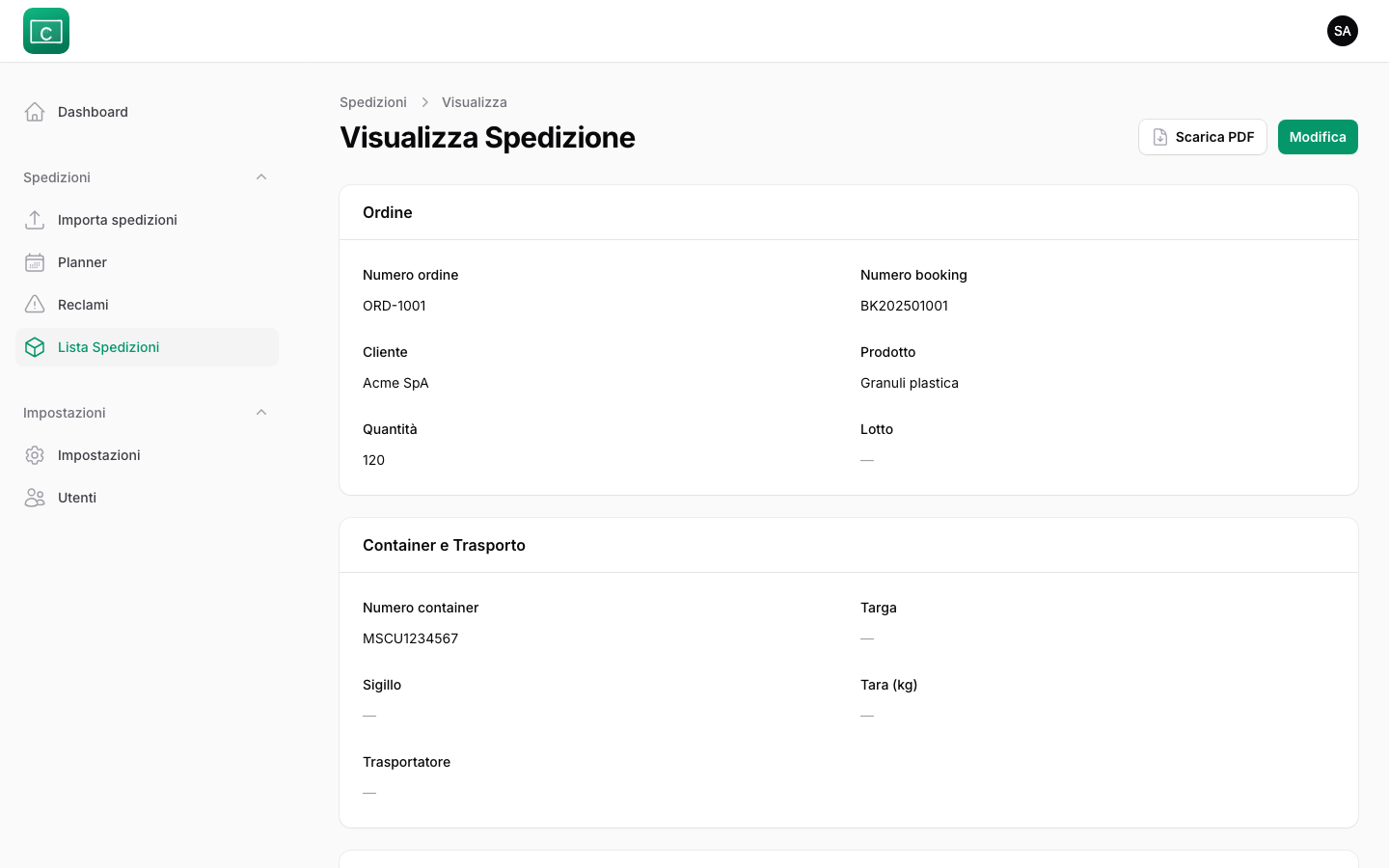Open the SA user avatar menu
The width and height of the screenshot is (1389, 868).
click(x=1342, y=31)
